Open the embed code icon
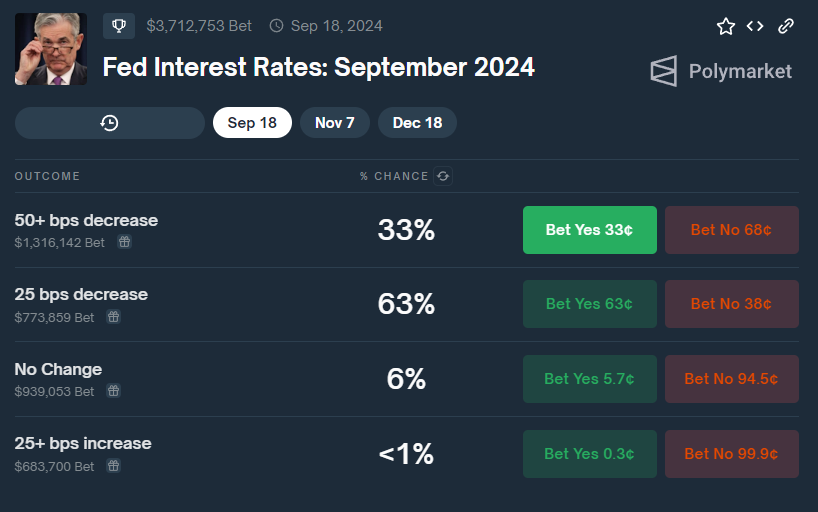 (755, 26)
